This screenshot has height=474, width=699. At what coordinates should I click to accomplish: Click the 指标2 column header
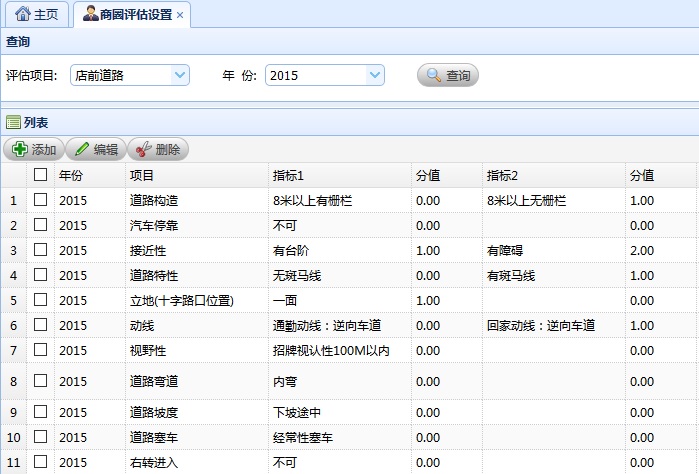point(554,175)
